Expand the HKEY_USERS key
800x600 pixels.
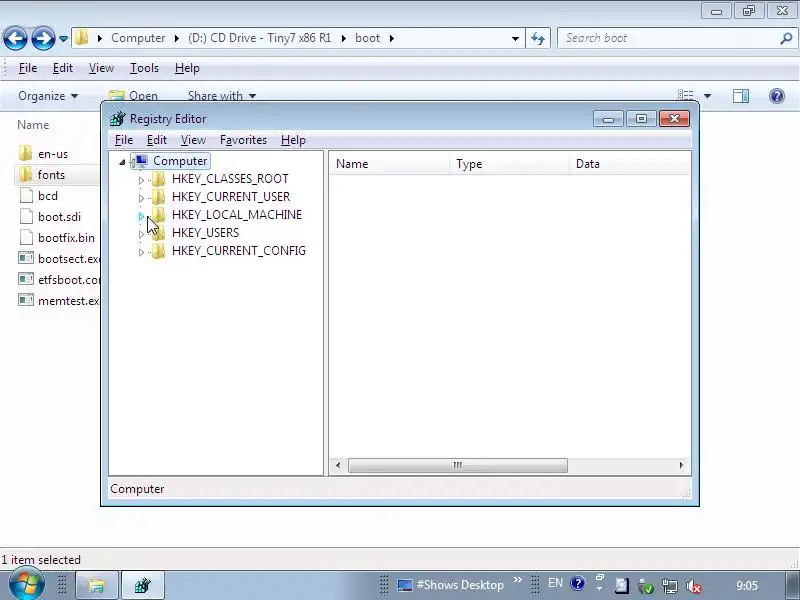tap(141, 234)
